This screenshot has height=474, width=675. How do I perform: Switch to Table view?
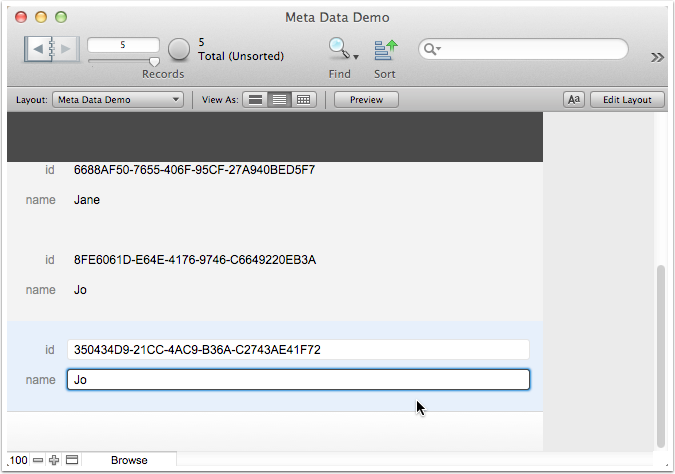click(x=304, y=99)
